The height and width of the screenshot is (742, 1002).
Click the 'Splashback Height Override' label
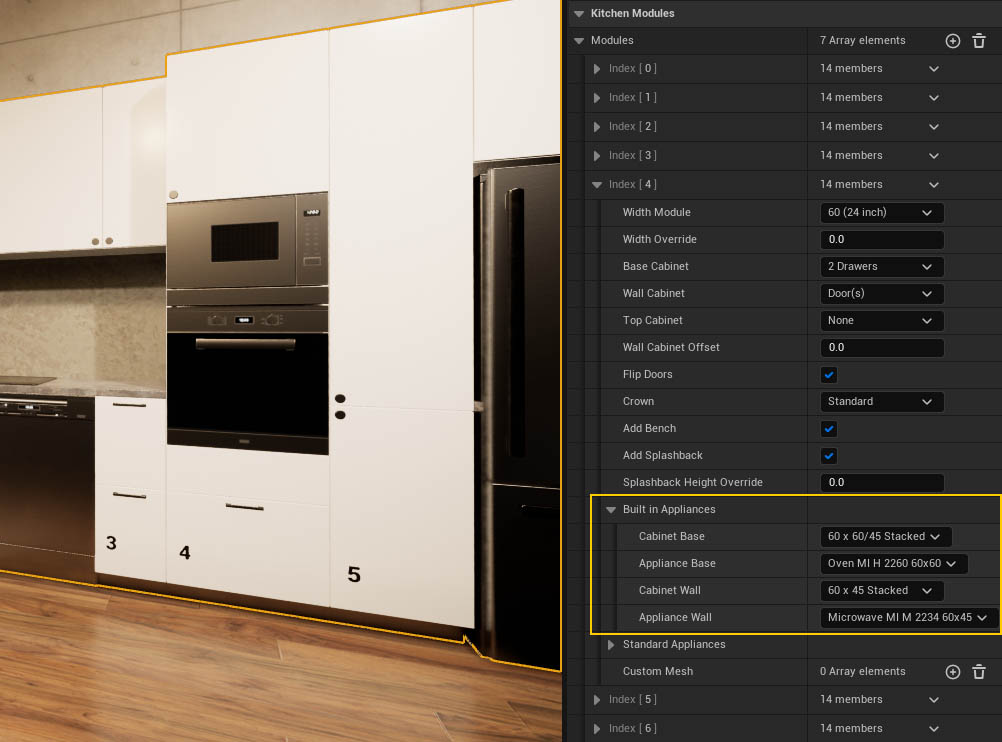(693, 483)
